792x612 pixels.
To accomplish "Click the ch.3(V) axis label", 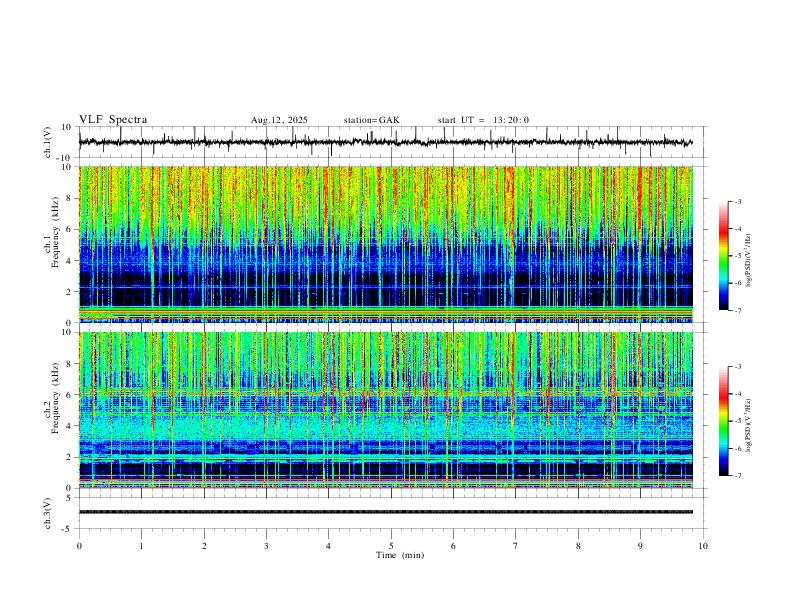I will coord(48,513).
